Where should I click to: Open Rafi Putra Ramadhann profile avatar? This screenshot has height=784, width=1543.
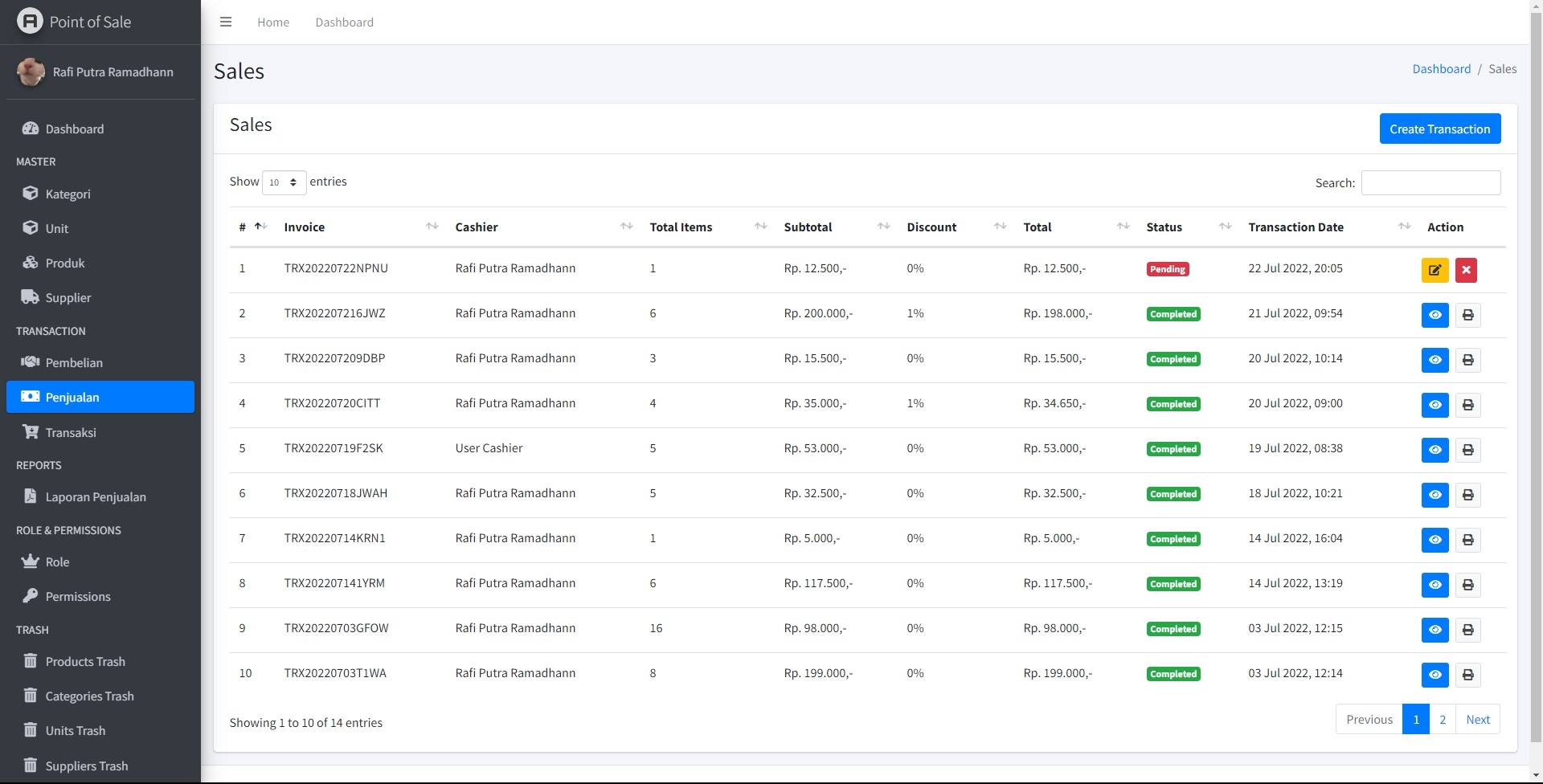[x=31, y=71]
